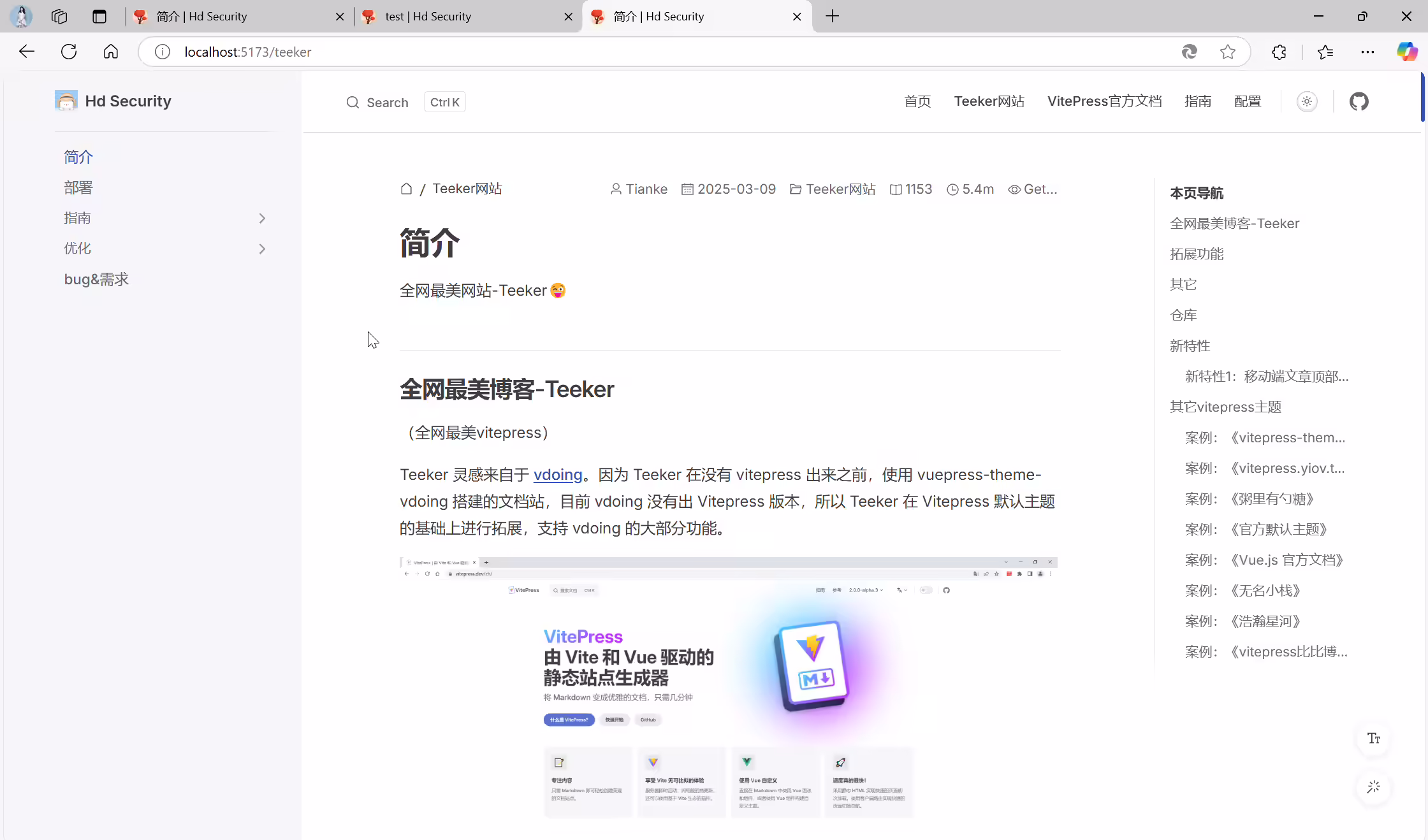Click the Edge icon in address bar

pos(1189,52)
